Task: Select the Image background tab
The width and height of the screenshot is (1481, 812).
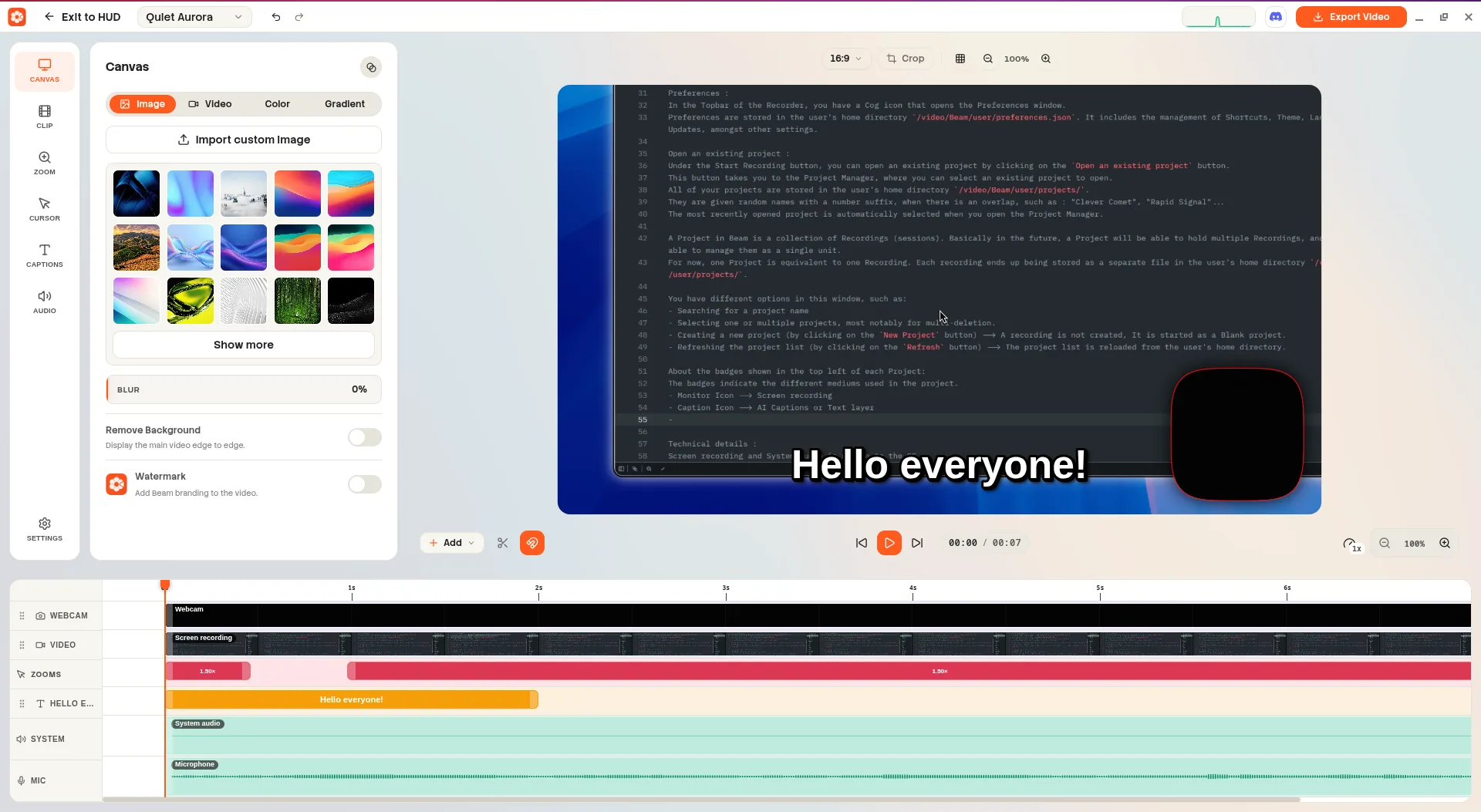Action: pos(143,104)
